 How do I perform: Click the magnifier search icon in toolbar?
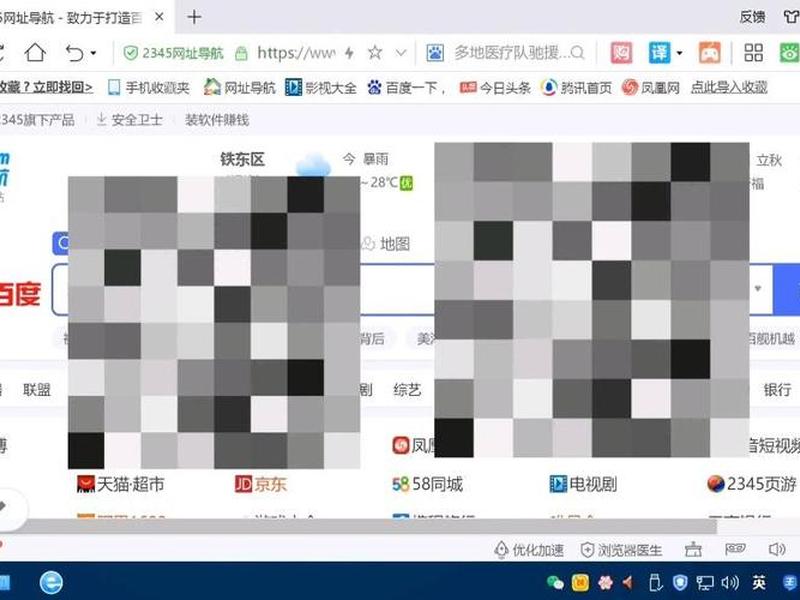click(x=578, y=52)
